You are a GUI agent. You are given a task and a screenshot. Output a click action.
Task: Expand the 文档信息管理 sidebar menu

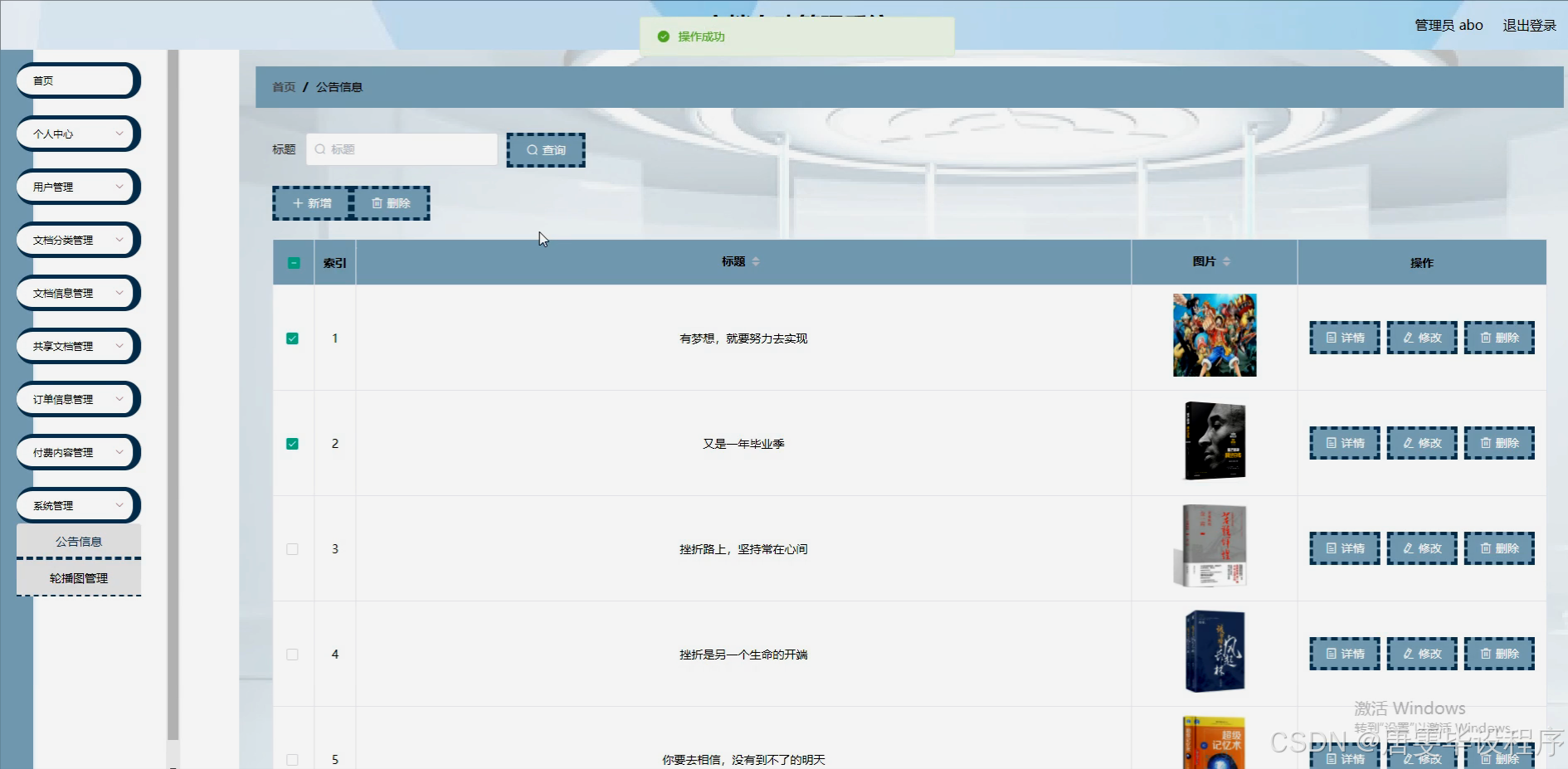(x=78, y=293)
